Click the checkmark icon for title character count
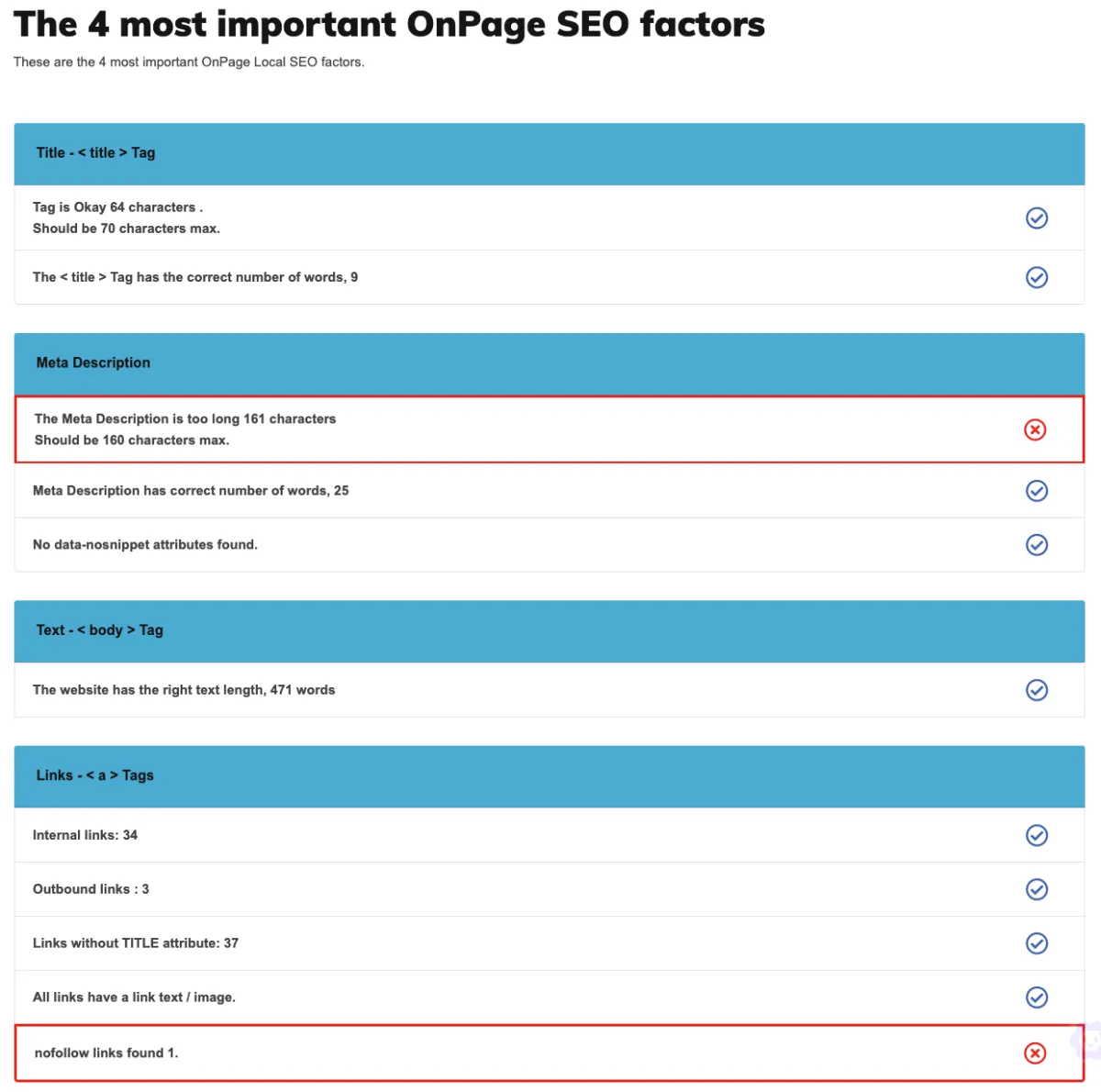The height and width of the screenshot is (1092, 1101). pyautogui.click(x=1037, y=217)
